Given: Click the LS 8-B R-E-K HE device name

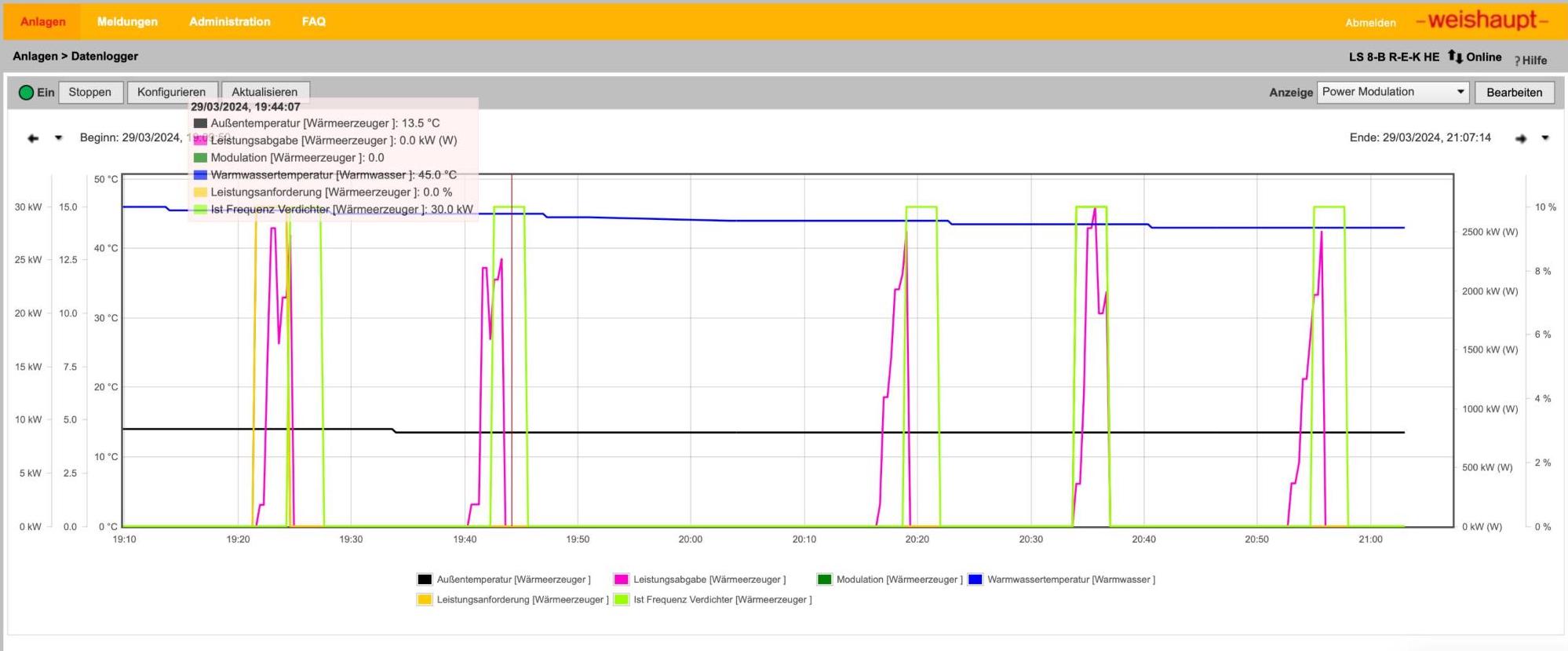Looking at the screenshot, I should click(1394, 57).
